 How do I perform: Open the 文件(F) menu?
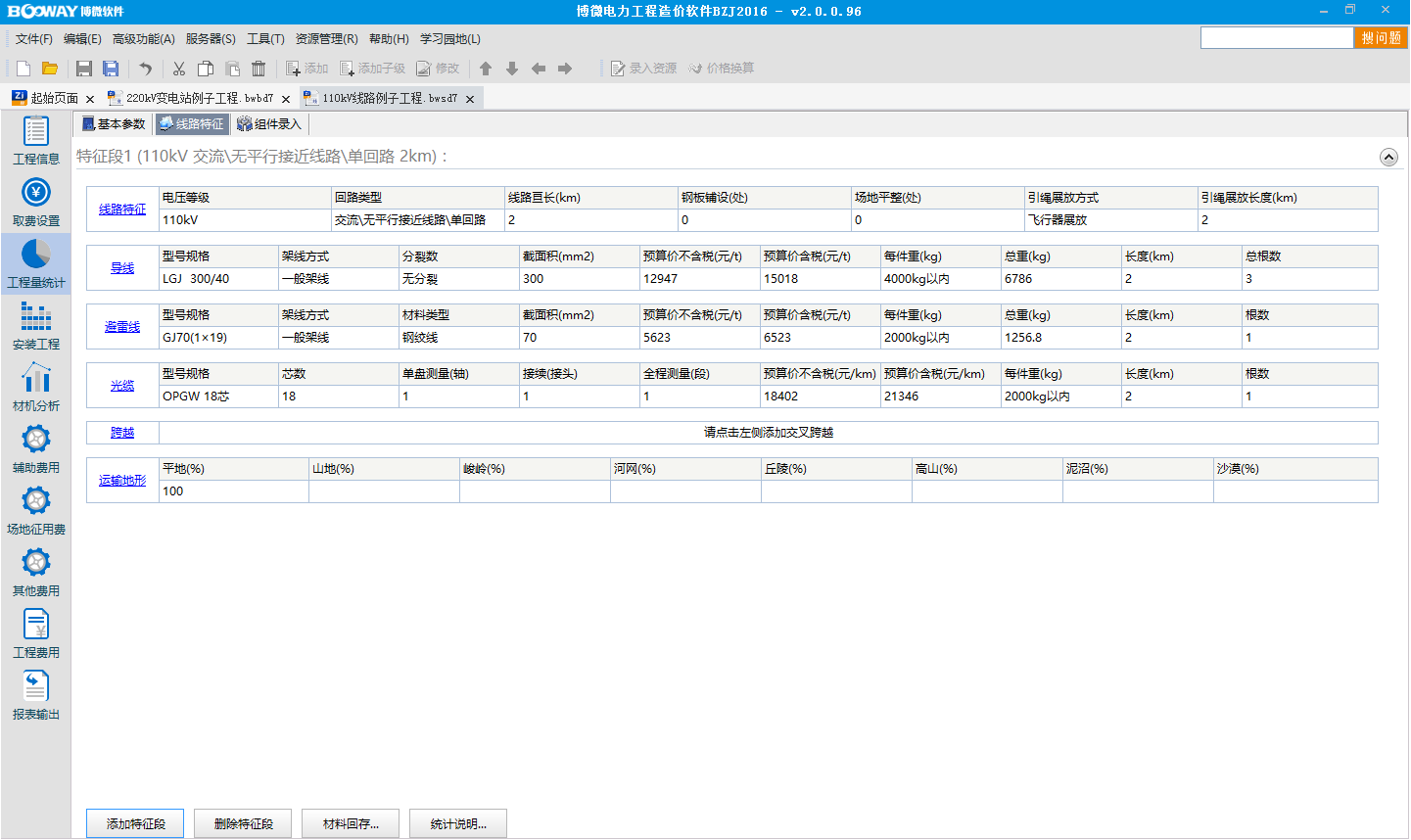point(34,39)
